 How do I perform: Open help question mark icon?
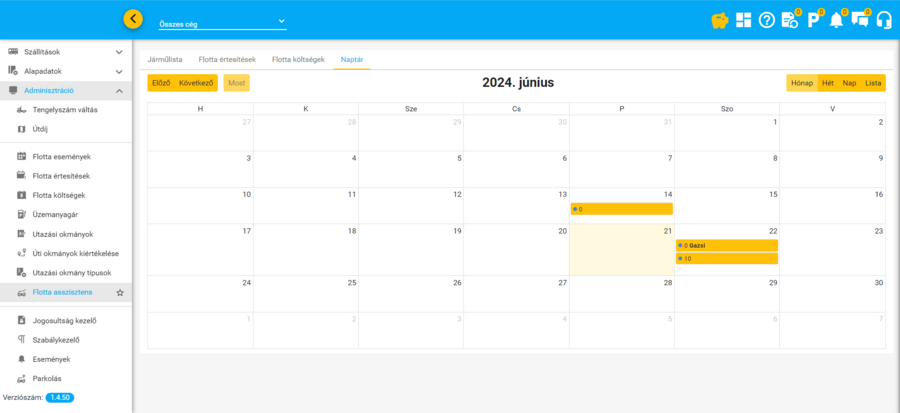click(767, 20)
